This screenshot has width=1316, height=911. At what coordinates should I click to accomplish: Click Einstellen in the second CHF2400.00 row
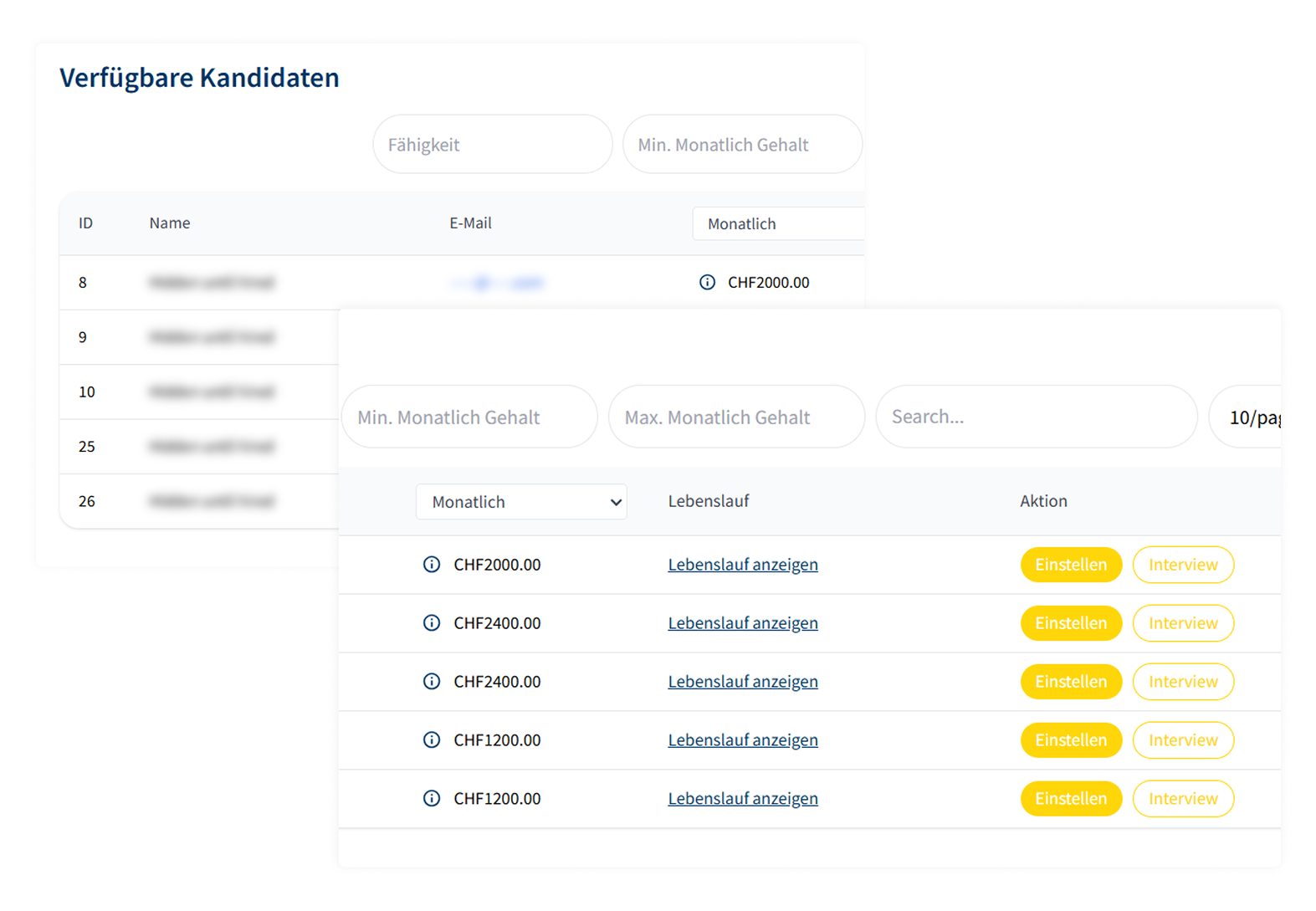click(1071, 682)
